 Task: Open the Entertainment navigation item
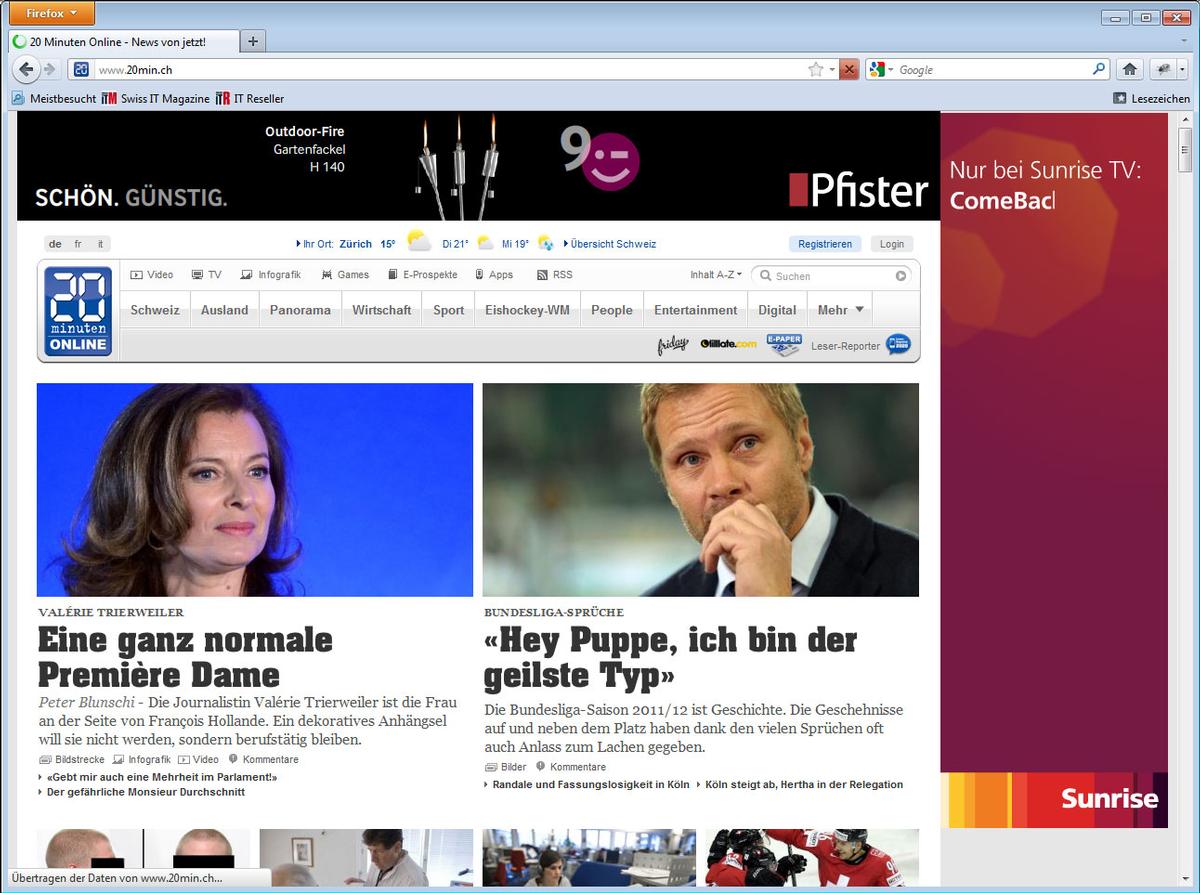coord(696,310)
